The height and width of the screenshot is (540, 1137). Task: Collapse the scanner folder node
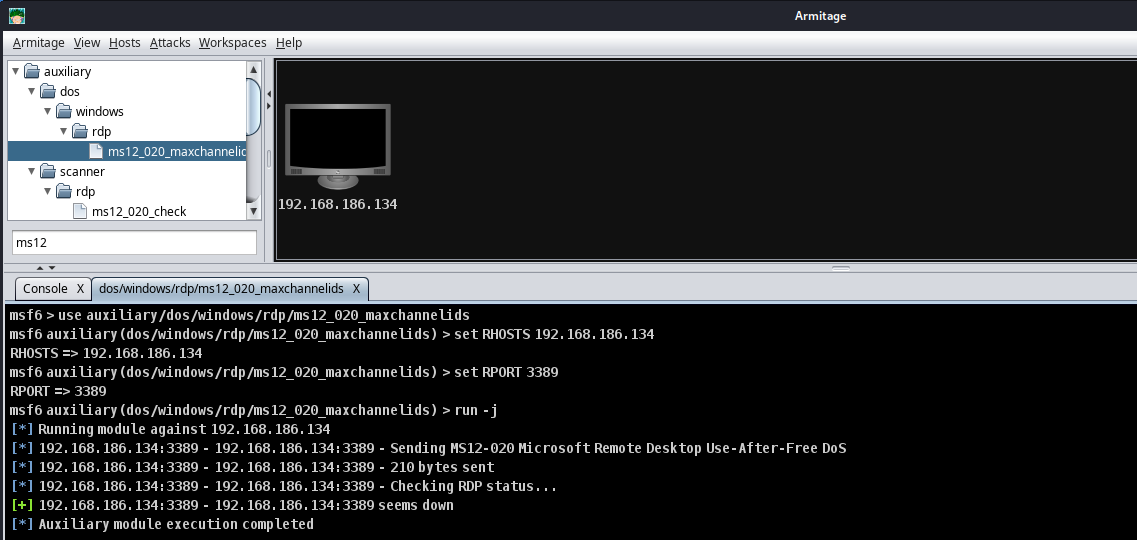pos(32,171)
